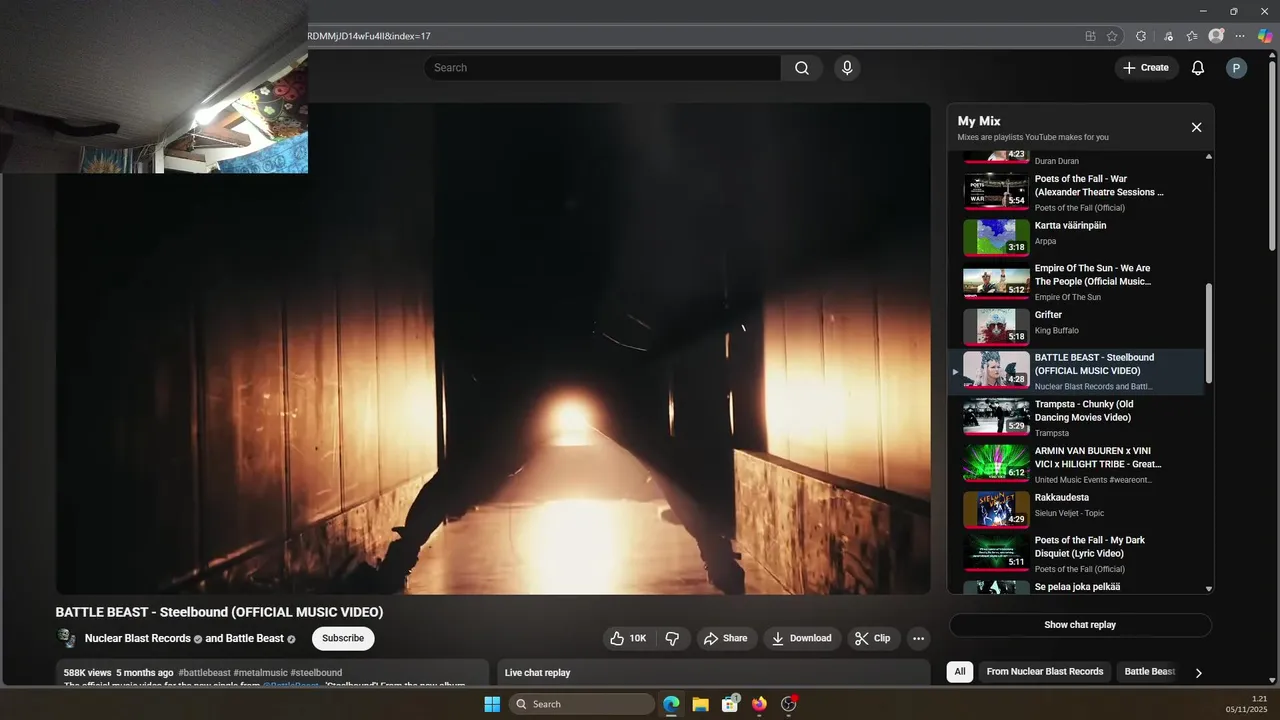Dislike the video with thumbs down
1280x720 pixels.
[x=673, y=638]
